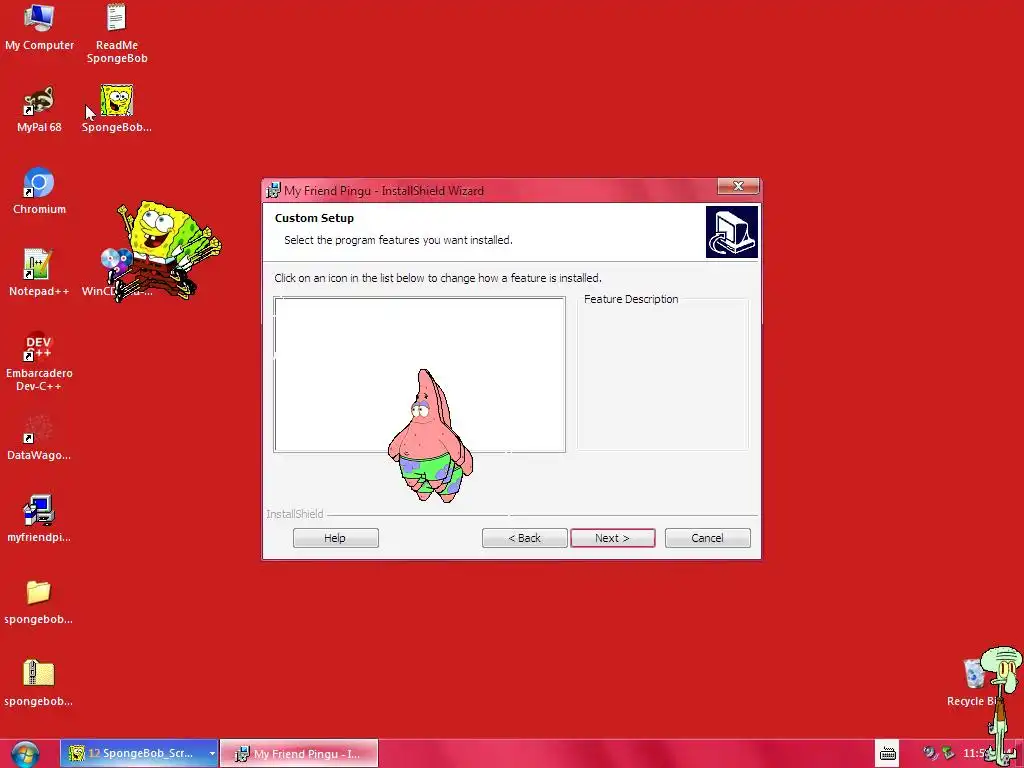Open the on-screen keyboard tray icon

click(x=887, y=754)
